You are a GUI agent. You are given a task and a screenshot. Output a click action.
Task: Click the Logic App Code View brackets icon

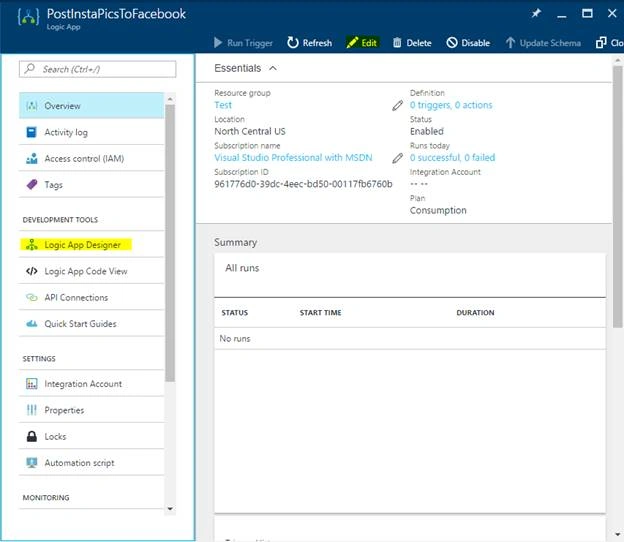[x=31, y=271]
